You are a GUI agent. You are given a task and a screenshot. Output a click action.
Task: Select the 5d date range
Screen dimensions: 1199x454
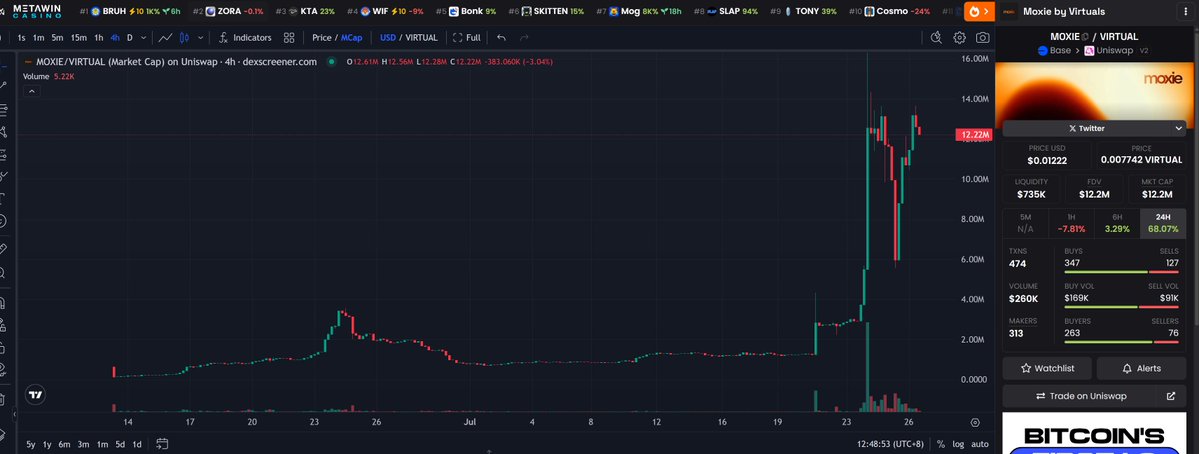pyautogui.click(x=120, y=444)
